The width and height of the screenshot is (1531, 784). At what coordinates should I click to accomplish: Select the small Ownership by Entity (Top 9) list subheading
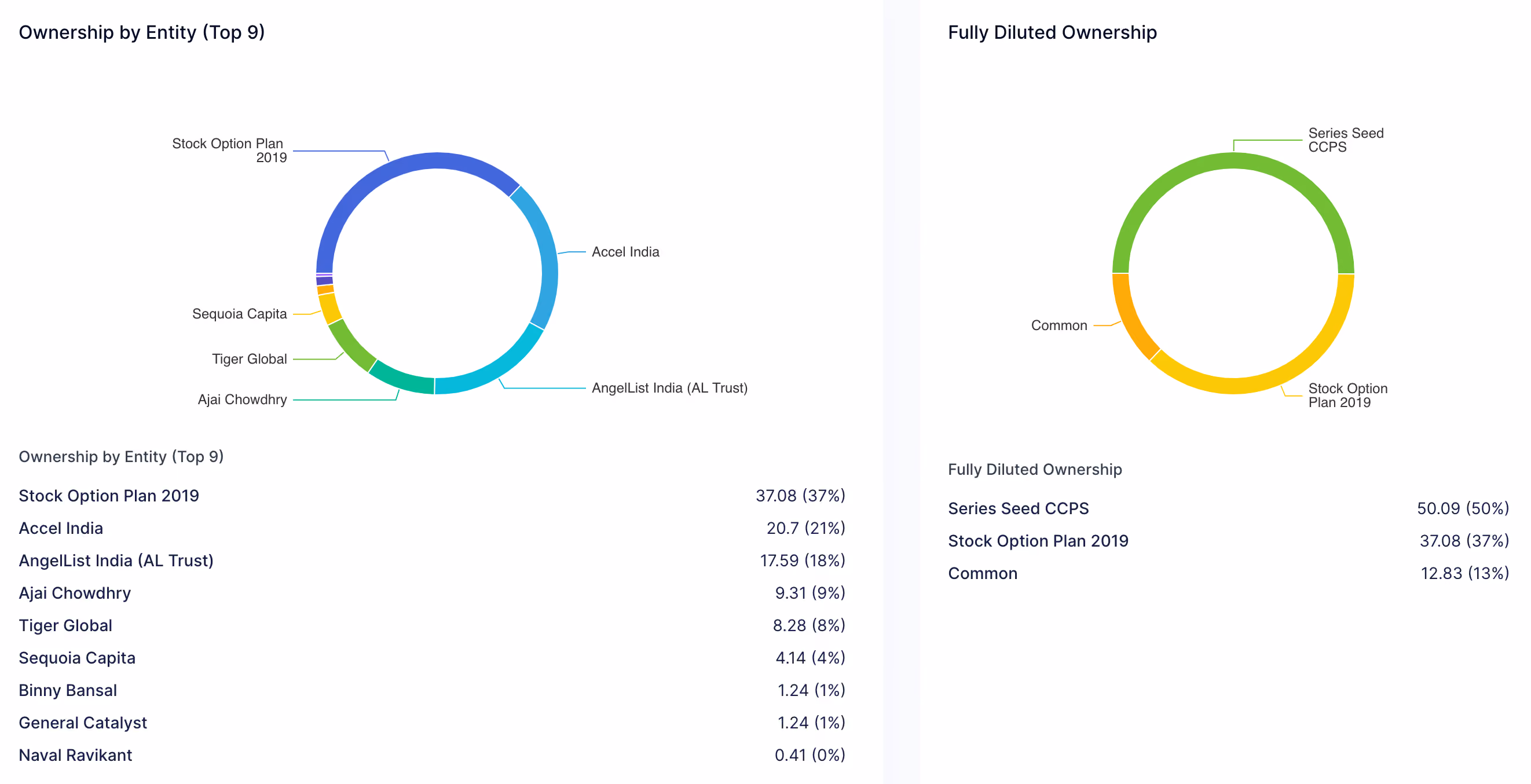point(120,456)
